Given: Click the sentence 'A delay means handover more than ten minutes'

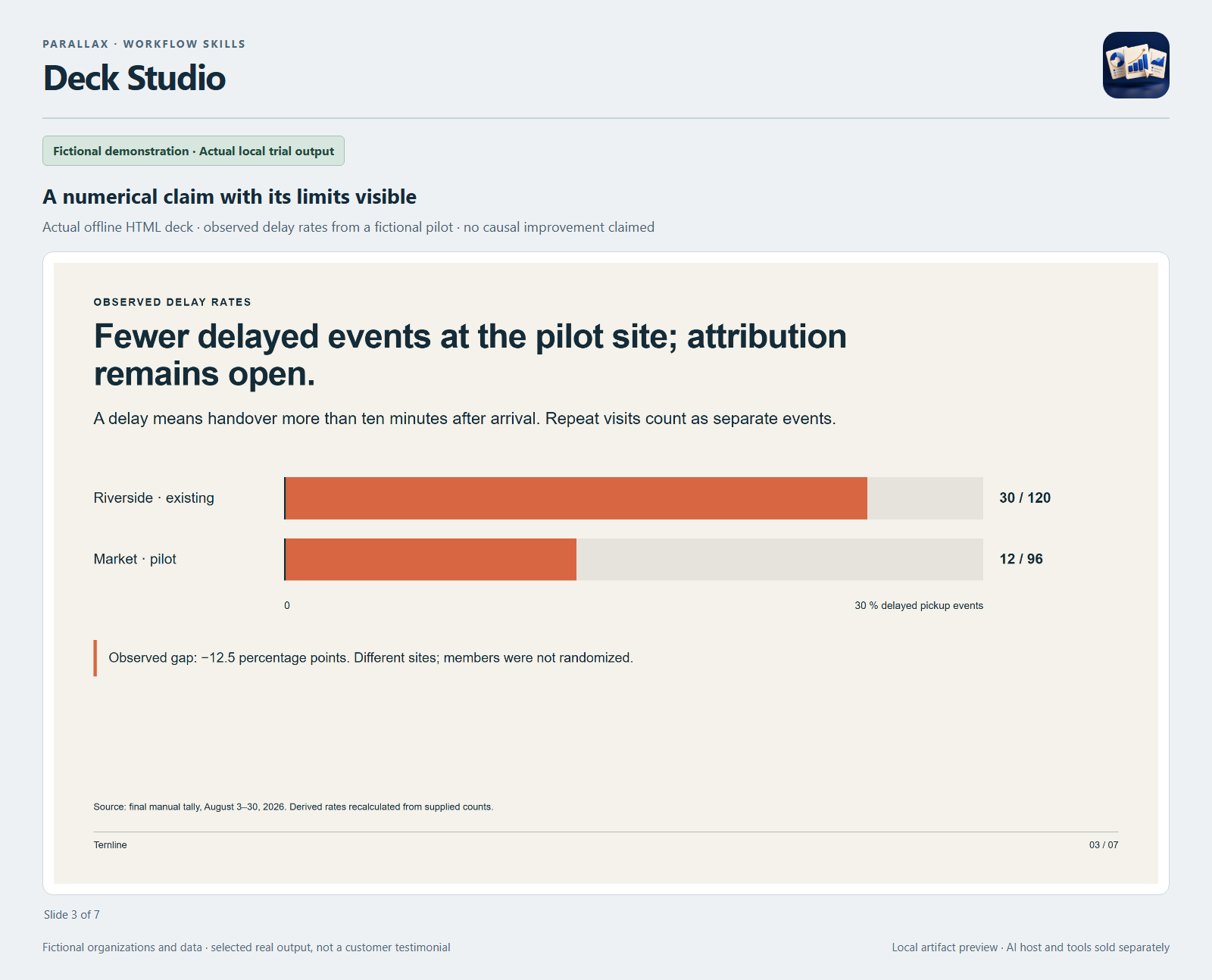Looking at the screenshot, I should click(464, 419).
